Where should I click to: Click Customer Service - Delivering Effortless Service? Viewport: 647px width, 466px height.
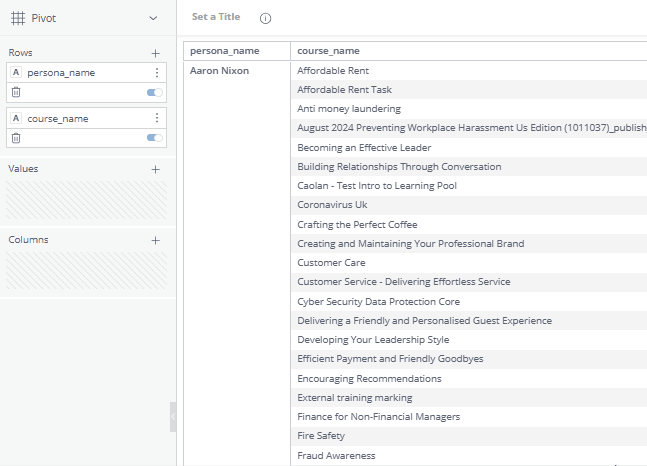click(469, 282)
